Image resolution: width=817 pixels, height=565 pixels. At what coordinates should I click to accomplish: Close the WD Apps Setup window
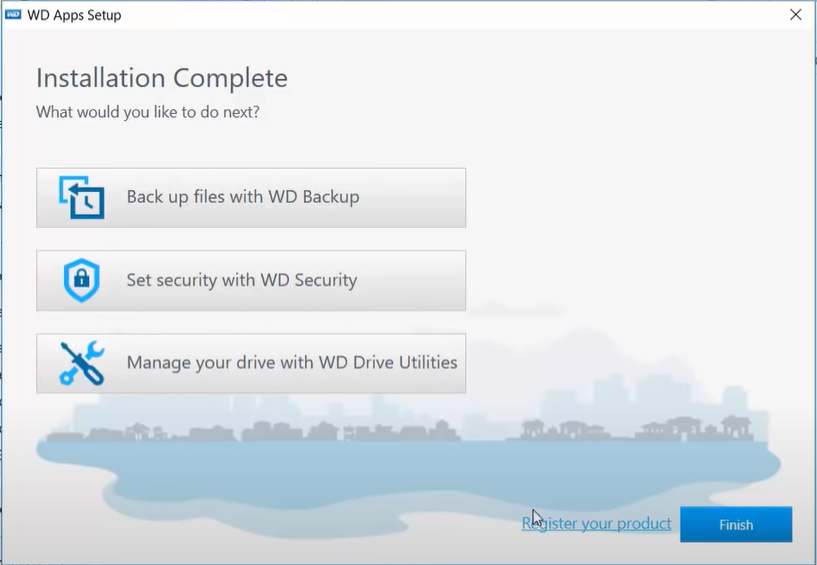796,15
